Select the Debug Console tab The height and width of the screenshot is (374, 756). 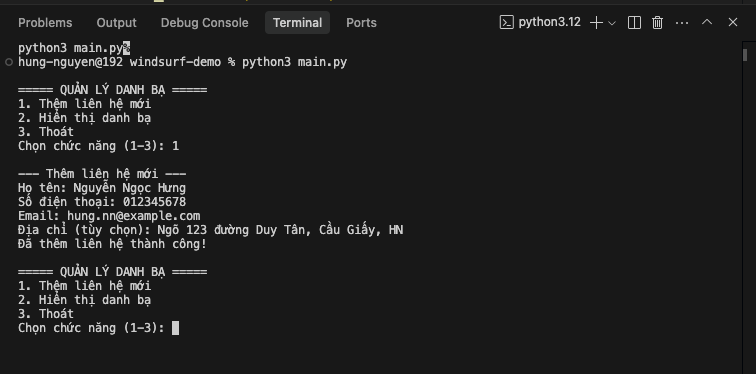(204, 23)
